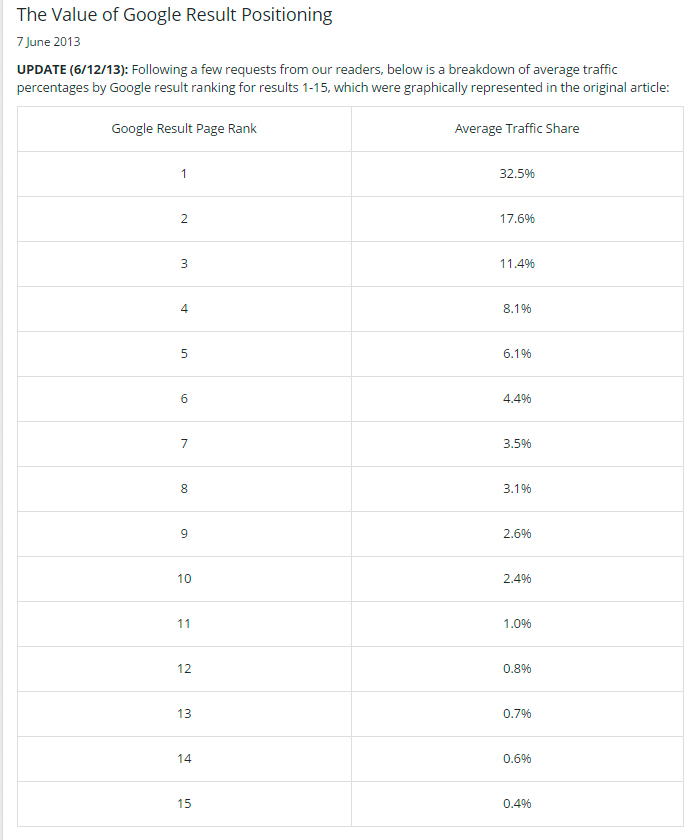Click the rank 4 cell
The image size is (696, 840).
point(184,309)
